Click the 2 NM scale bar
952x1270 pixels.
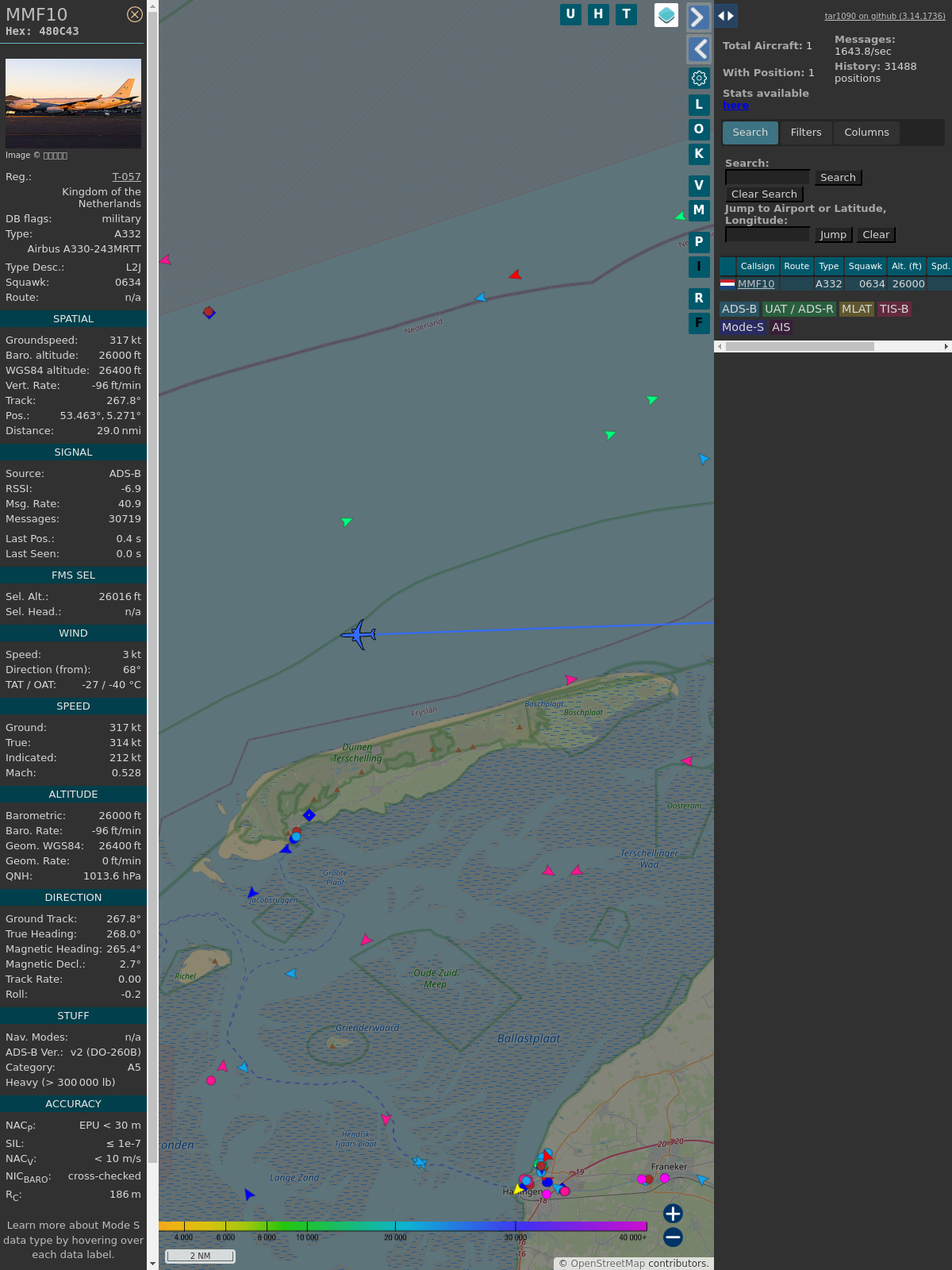pos(200,1256)
